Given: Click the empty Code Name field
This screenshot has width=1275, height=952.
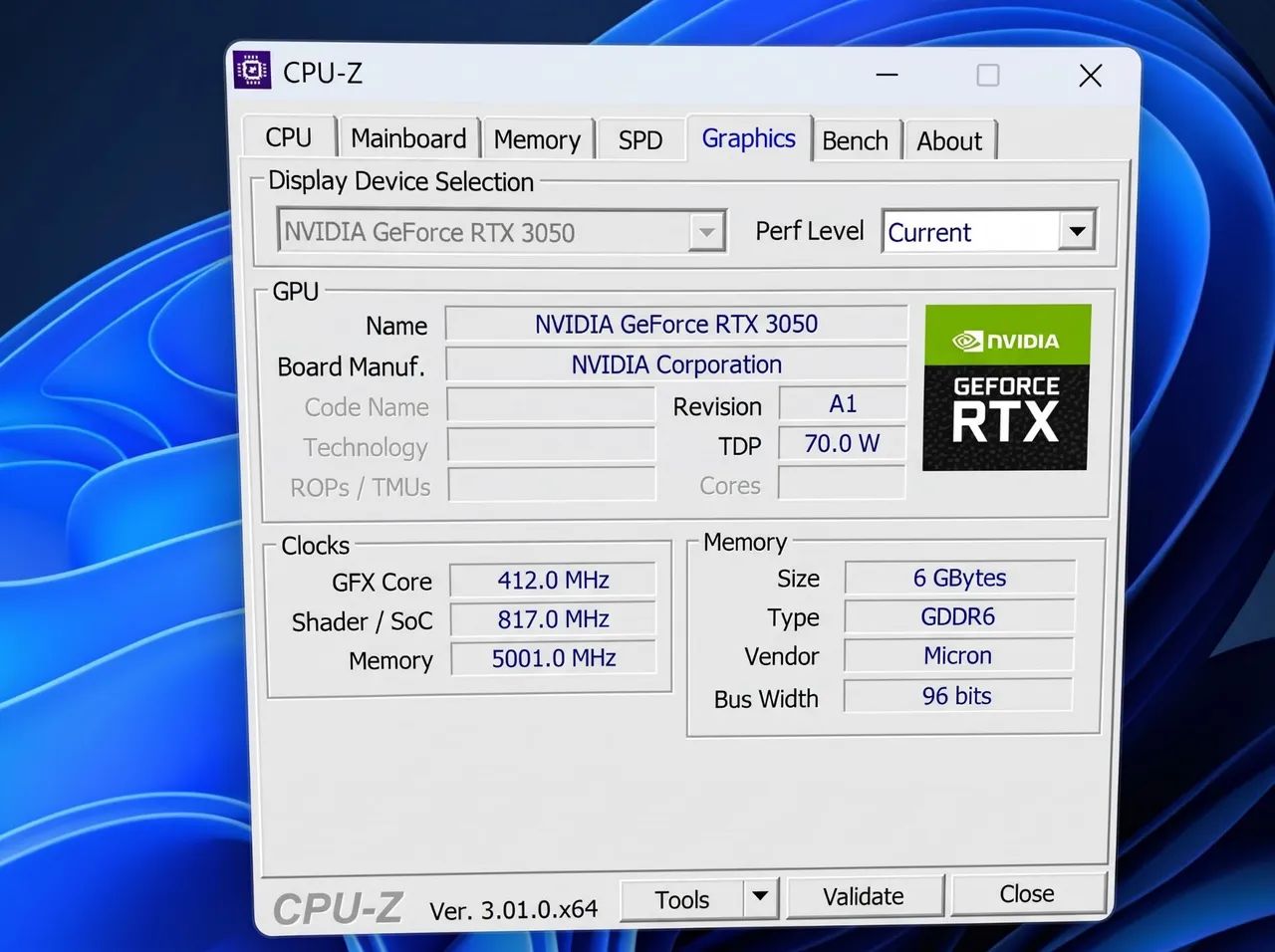Looking at the screenshot, I should click(551, 405).
